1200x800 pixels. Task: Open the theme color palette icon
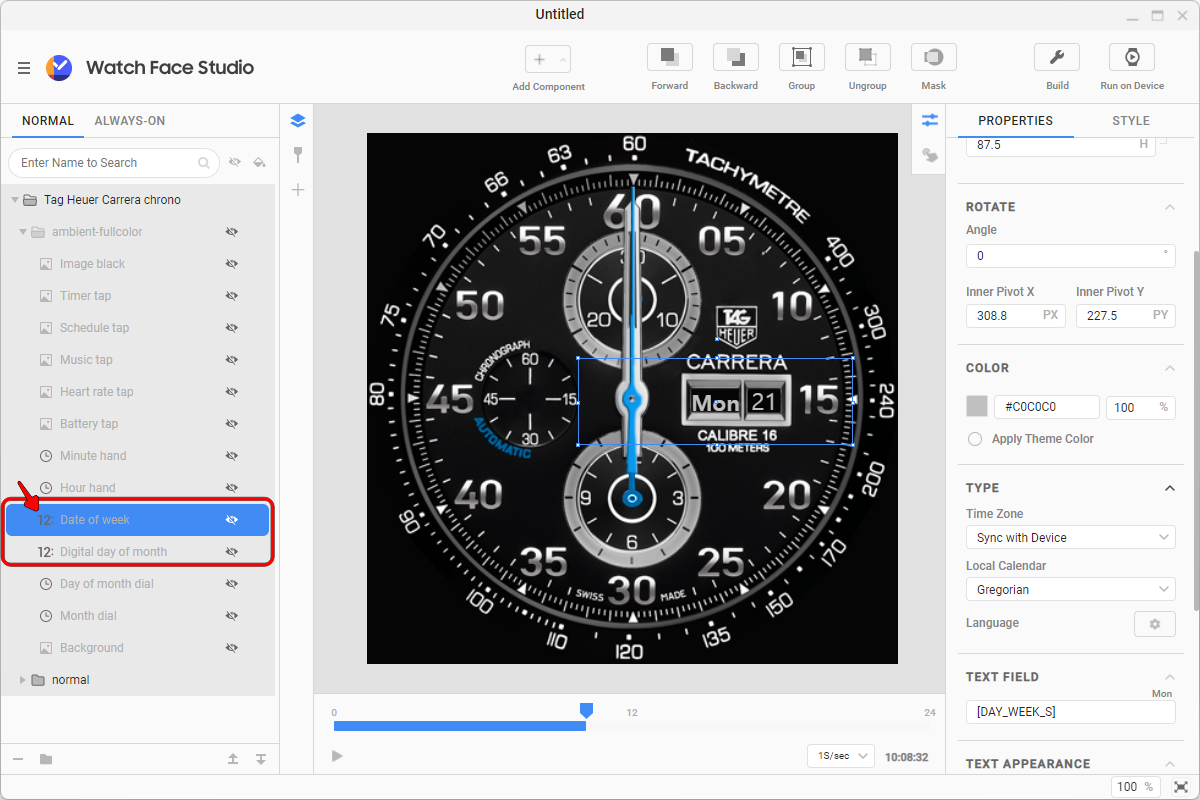click(930, 155)
